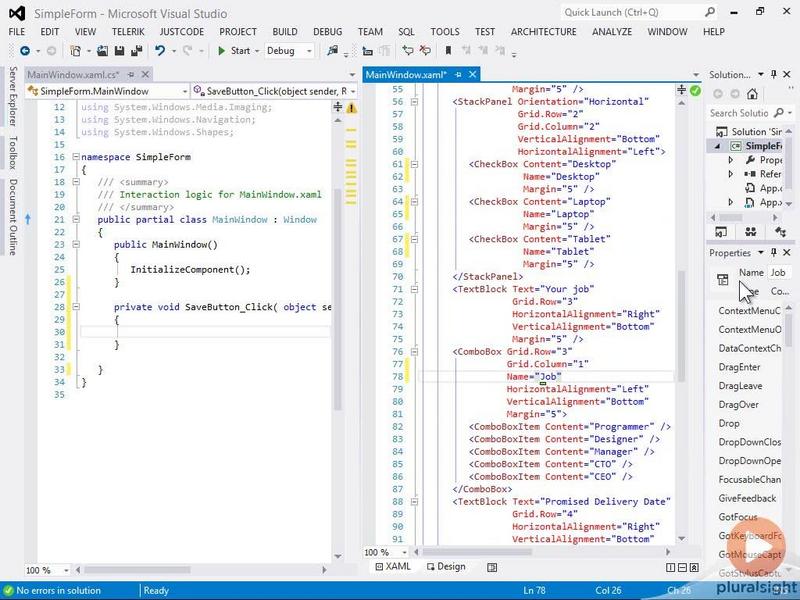800x600 pixels.
Task: Close the MainWindow.xaml tab
Action: [473, 74]
